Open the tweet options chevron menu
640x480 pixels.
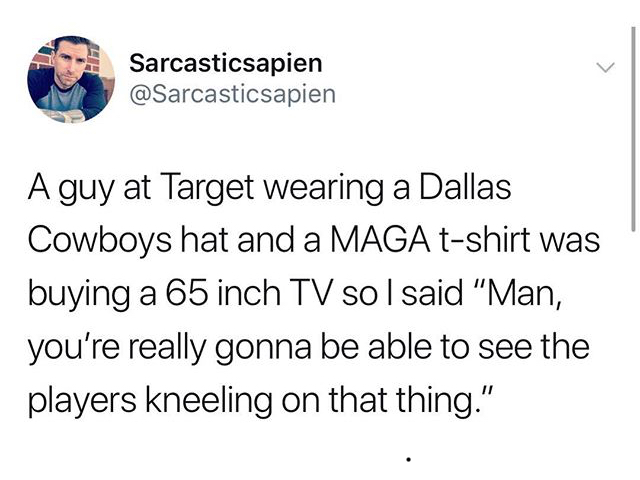[604, 67]
